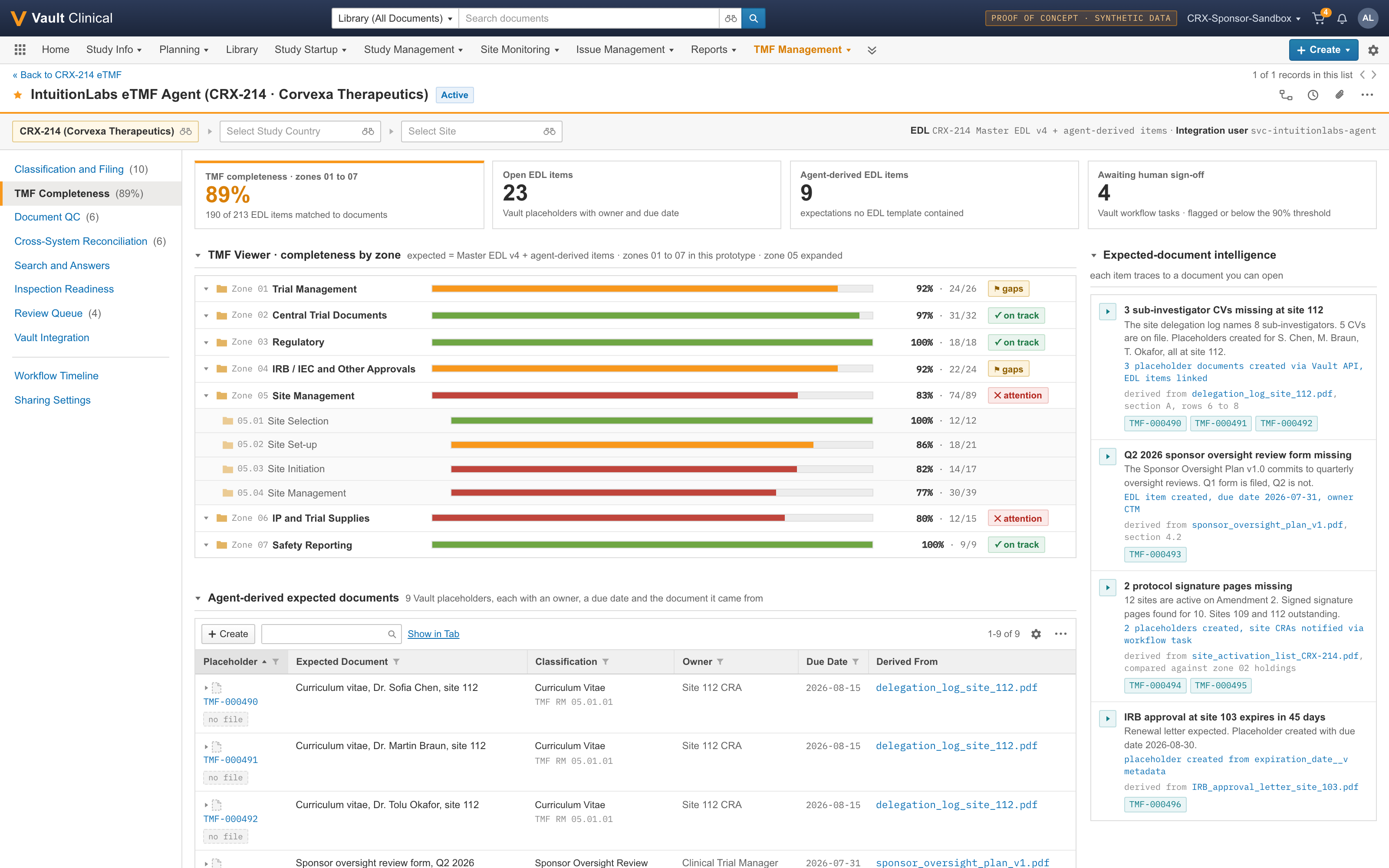Click binoculars in Select Study Country field
Viewport: 1389px width, 868px height.
(x=368, y=132)
